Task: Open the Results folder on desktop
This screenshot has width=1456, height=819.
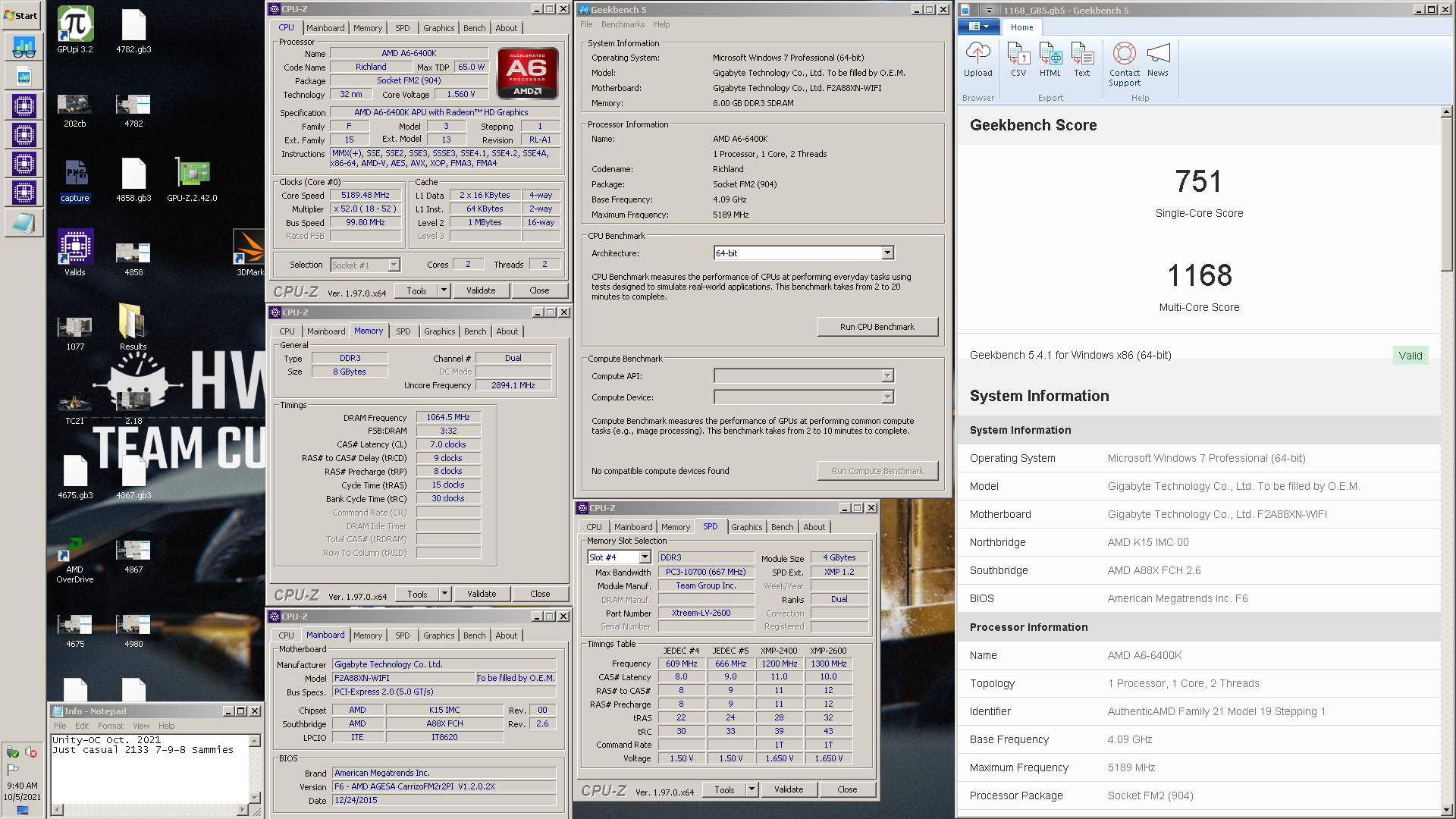Action: click(x=133, y=327)
